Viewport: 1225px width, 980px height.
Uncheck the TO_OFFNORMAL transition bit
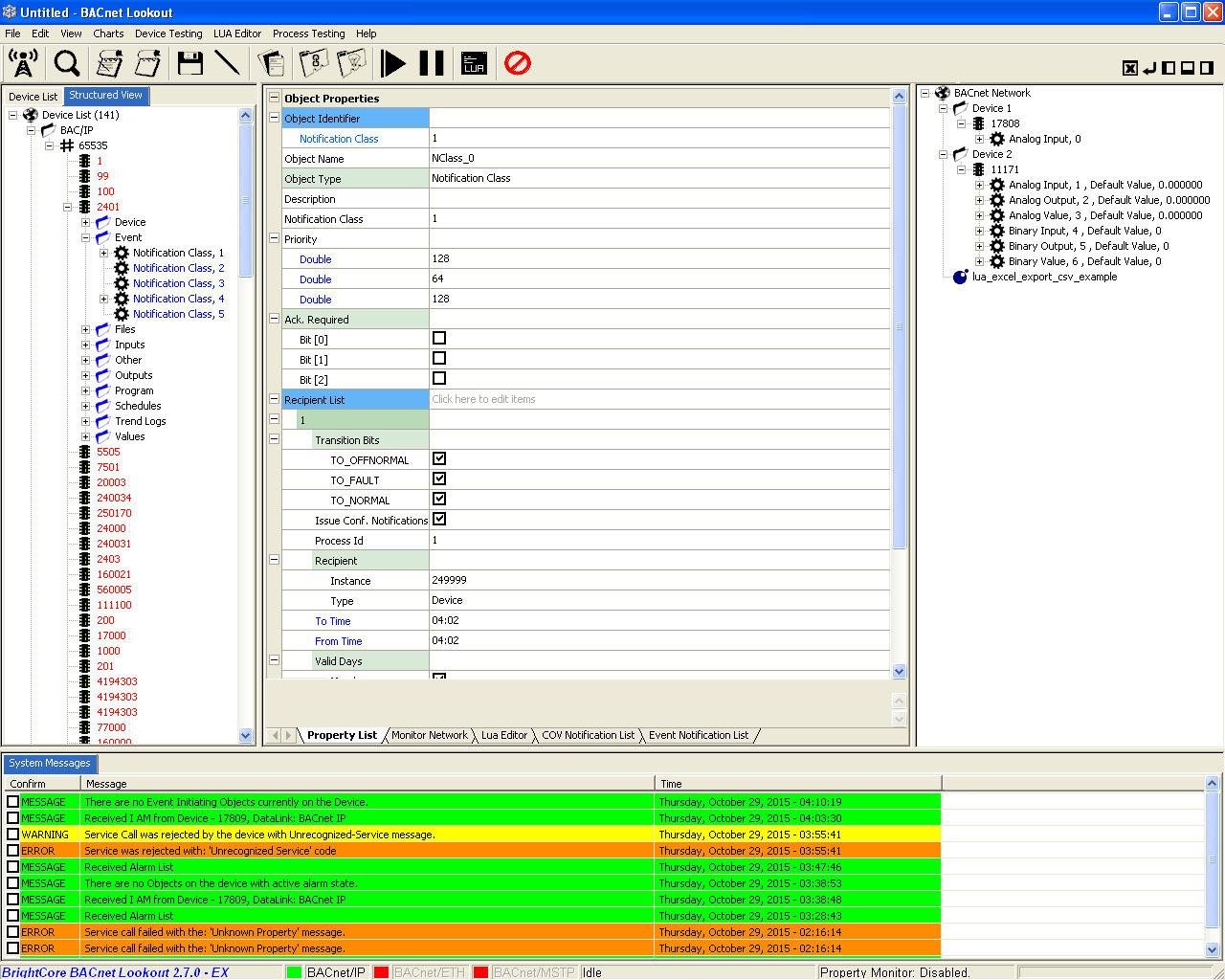(x=439, y=459)
